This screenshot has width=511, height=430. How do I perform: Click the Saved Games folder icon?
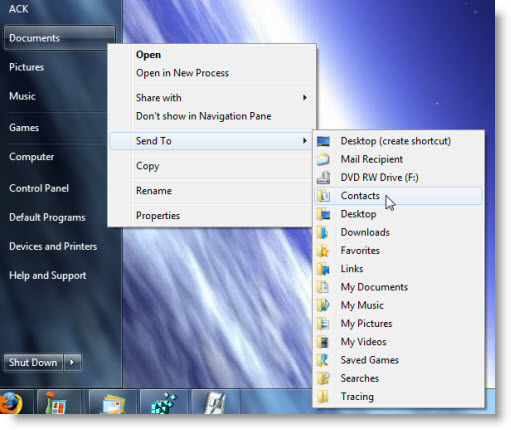(x=323, y=360)
